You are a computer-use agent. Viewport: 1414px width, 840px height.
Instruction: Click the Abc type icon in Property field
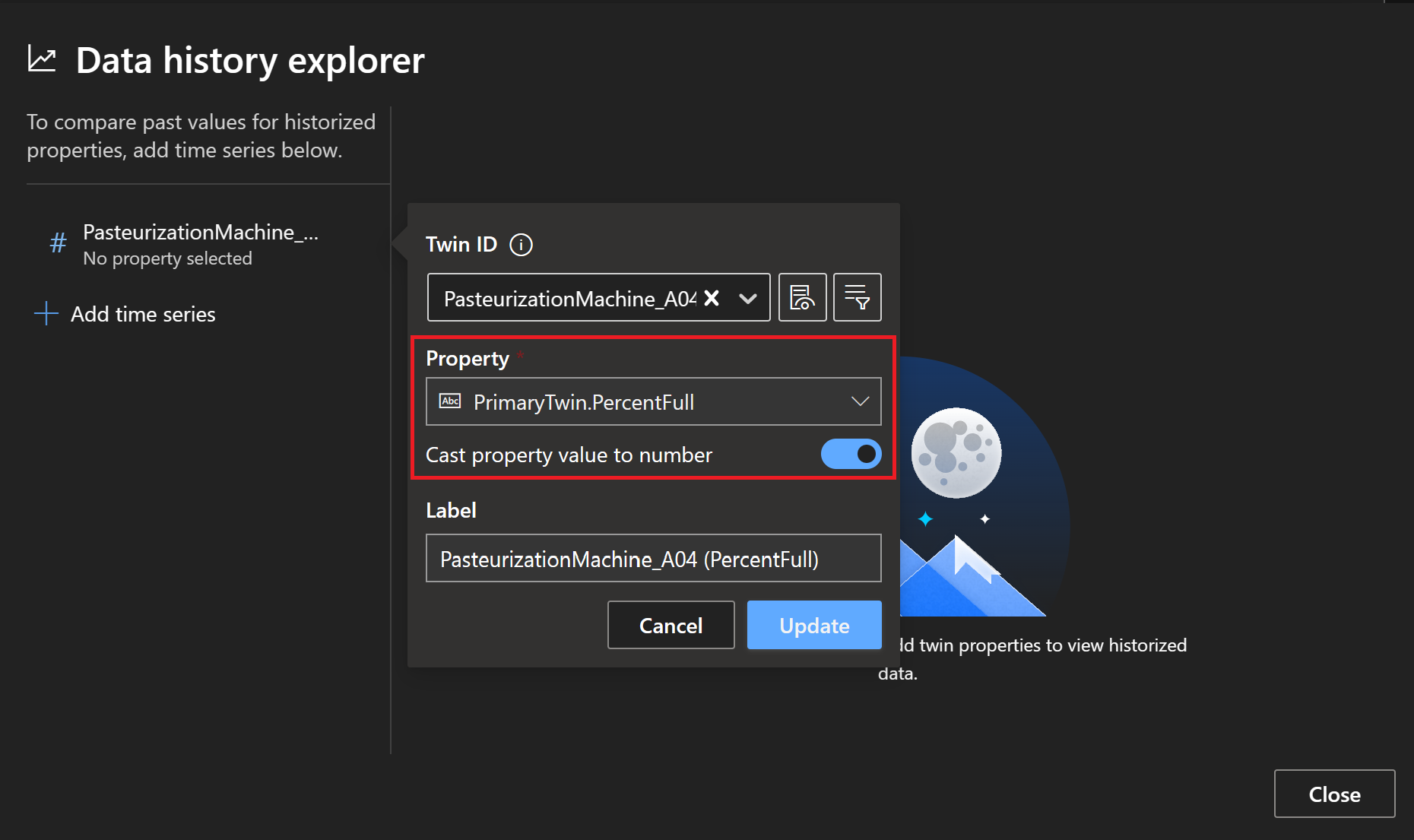[x=450, y=401]
